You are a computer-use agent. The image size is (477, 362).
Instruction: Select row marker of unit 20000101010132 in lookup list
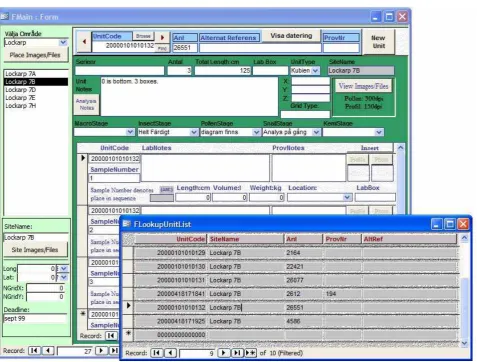[x=128, y=307]
